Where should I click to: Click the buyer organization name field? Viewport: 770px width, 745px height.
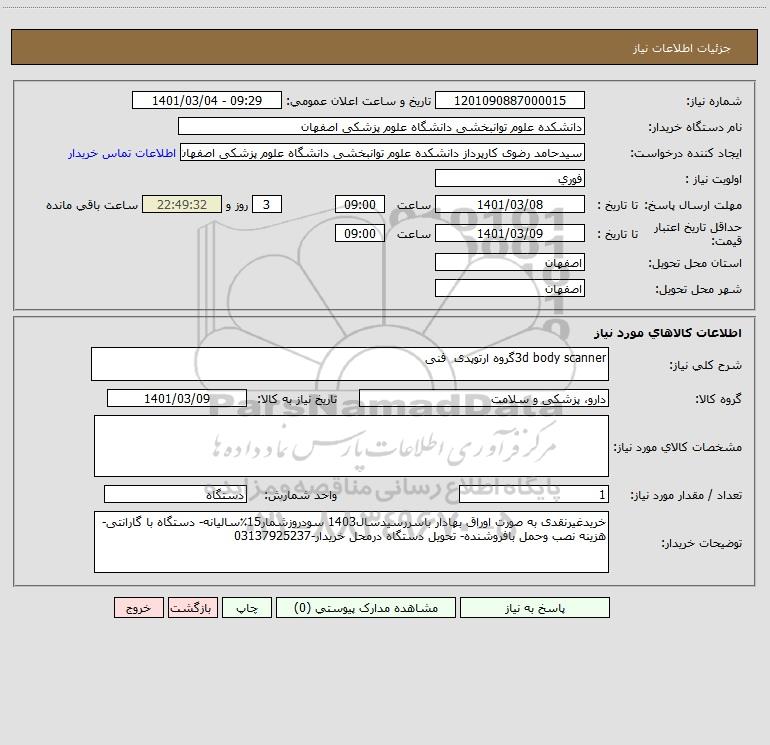[381, 126]
